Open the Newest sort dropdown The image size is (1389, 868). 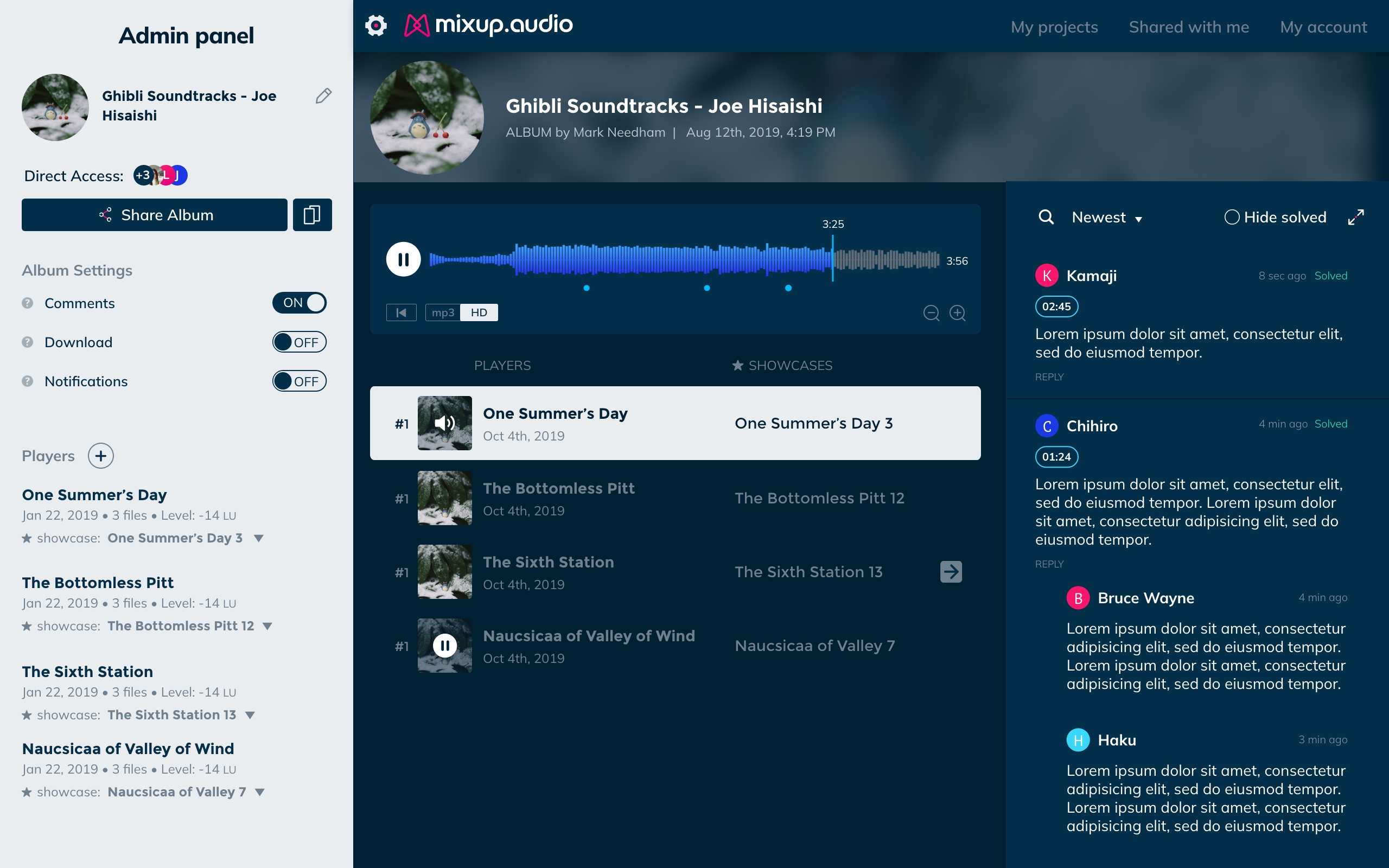(x=1107, y=218)
